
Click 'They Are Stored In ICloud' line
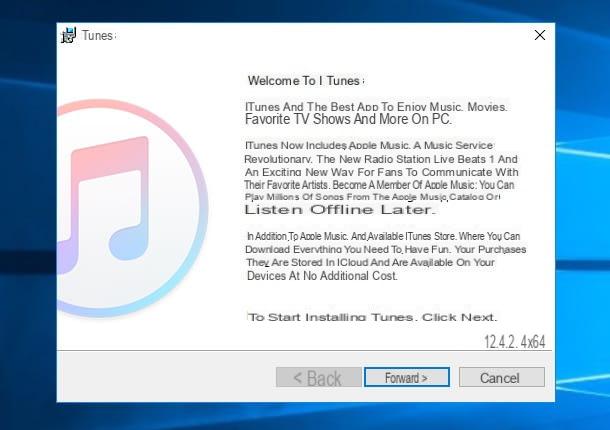pos(370,263)
